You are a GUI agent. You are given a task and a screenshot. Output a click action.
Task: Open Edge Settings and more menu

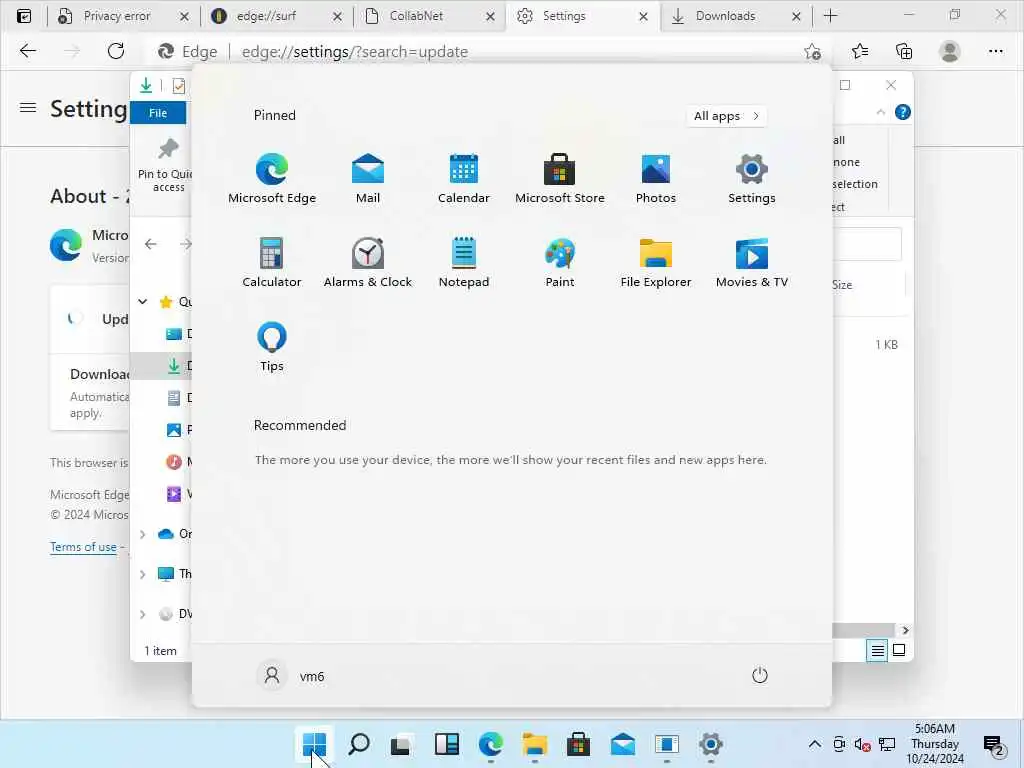[x=995, y=51]
